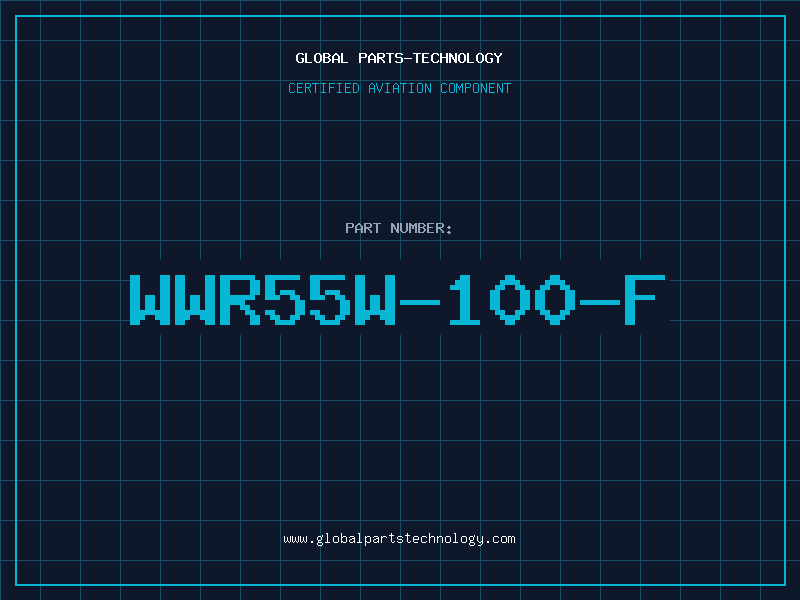The width and height of the screenshot is (800, 600).
Task: Click the last zero in 100
Action: (x=555, y=299)
